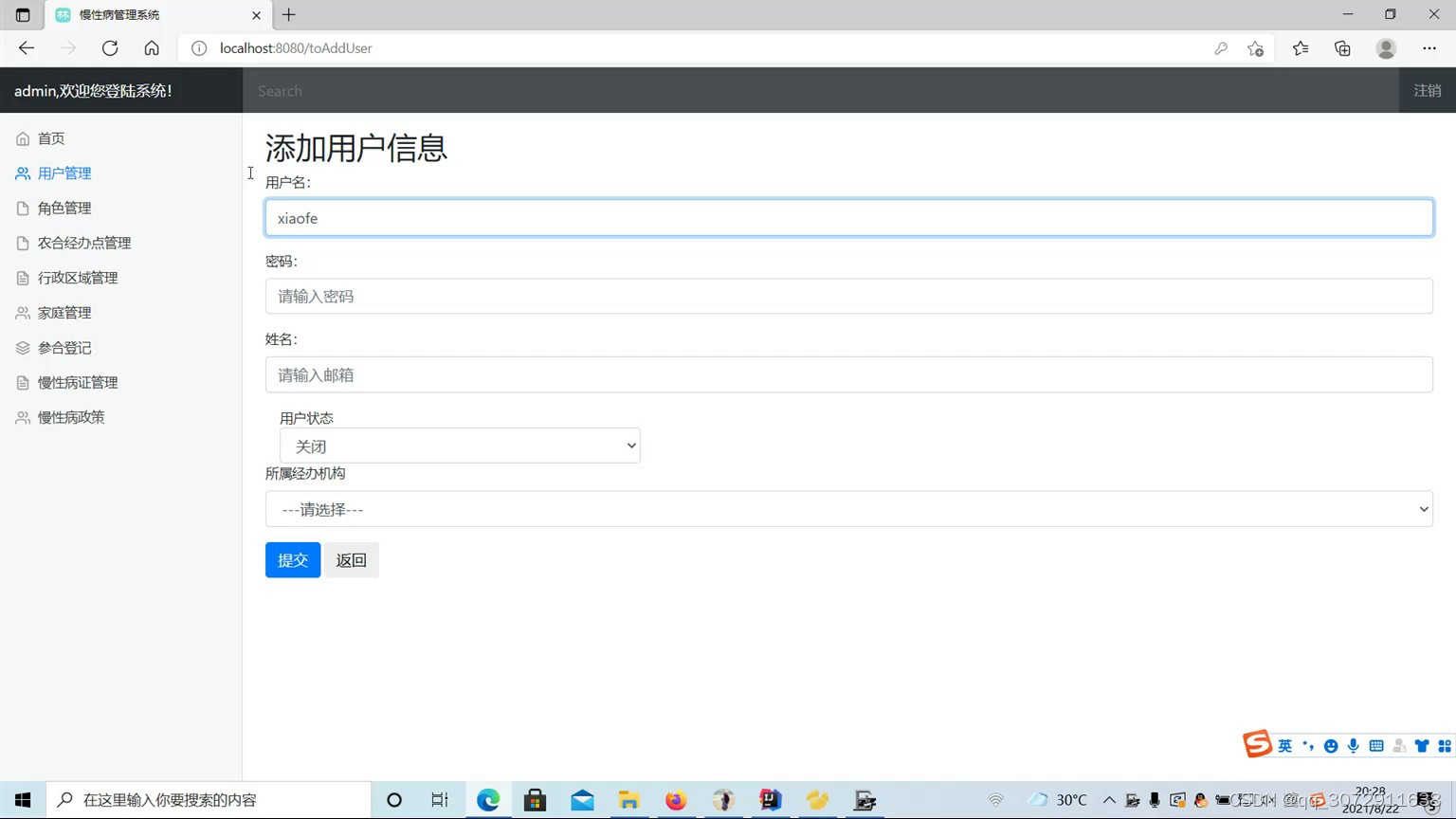Open 参合登记 in sidebar
1456x819 pixels.
(64, 348)
